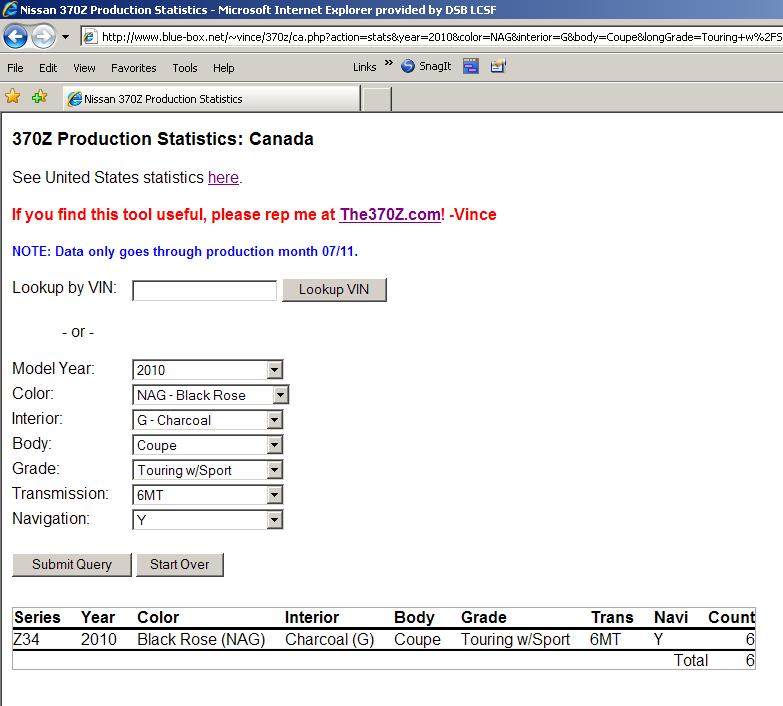The image size is (783, 706).
Task: Open the Transmission dropdown showing 6MT
Action: [207, 495]
